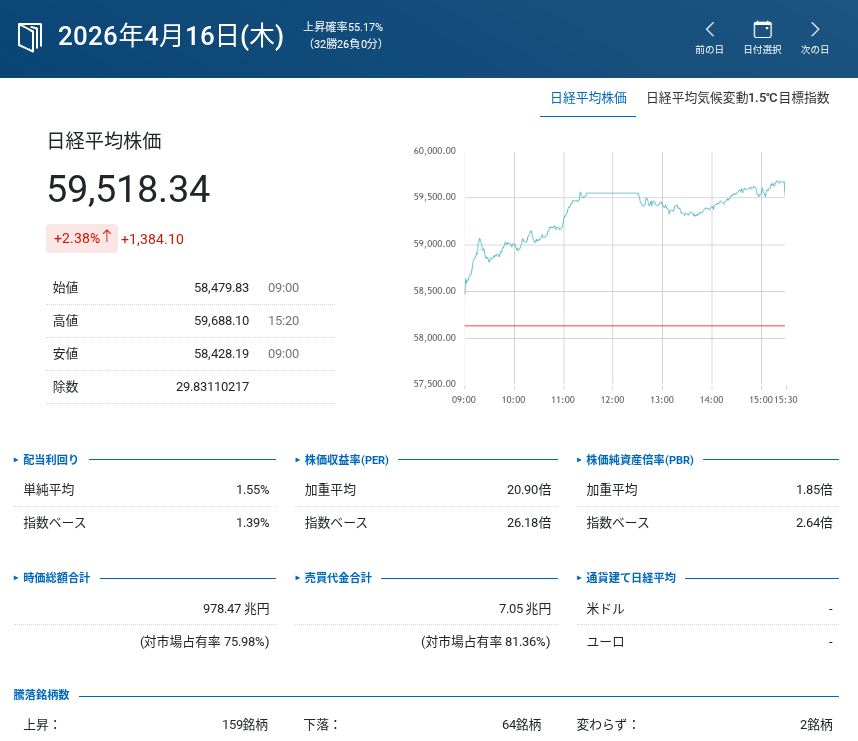The height and width of the screenshot is (741, 858).
Task: Go to next day with right chevron
Action: click(x=815, y=30)
